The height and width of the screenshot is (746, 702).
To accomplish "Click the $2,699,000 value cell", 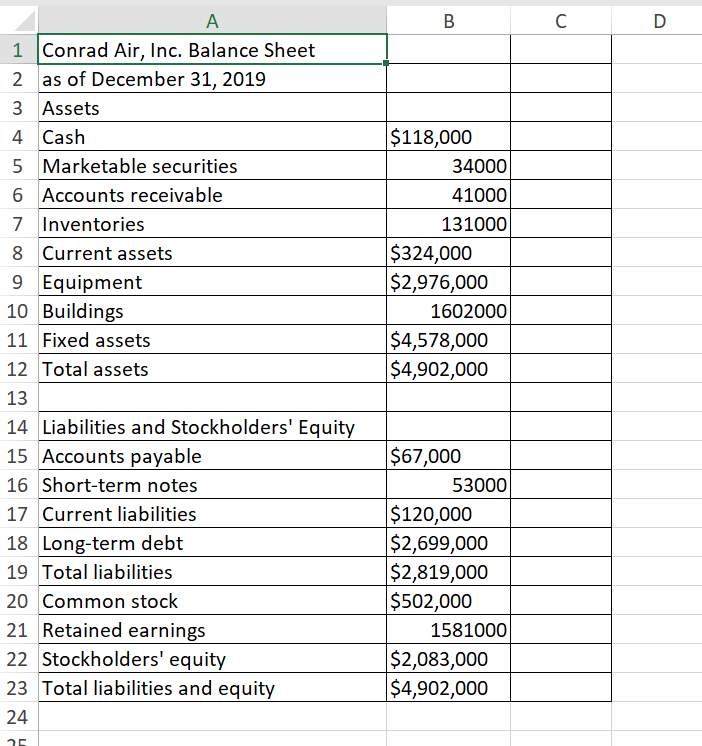I will coord(448,542).
